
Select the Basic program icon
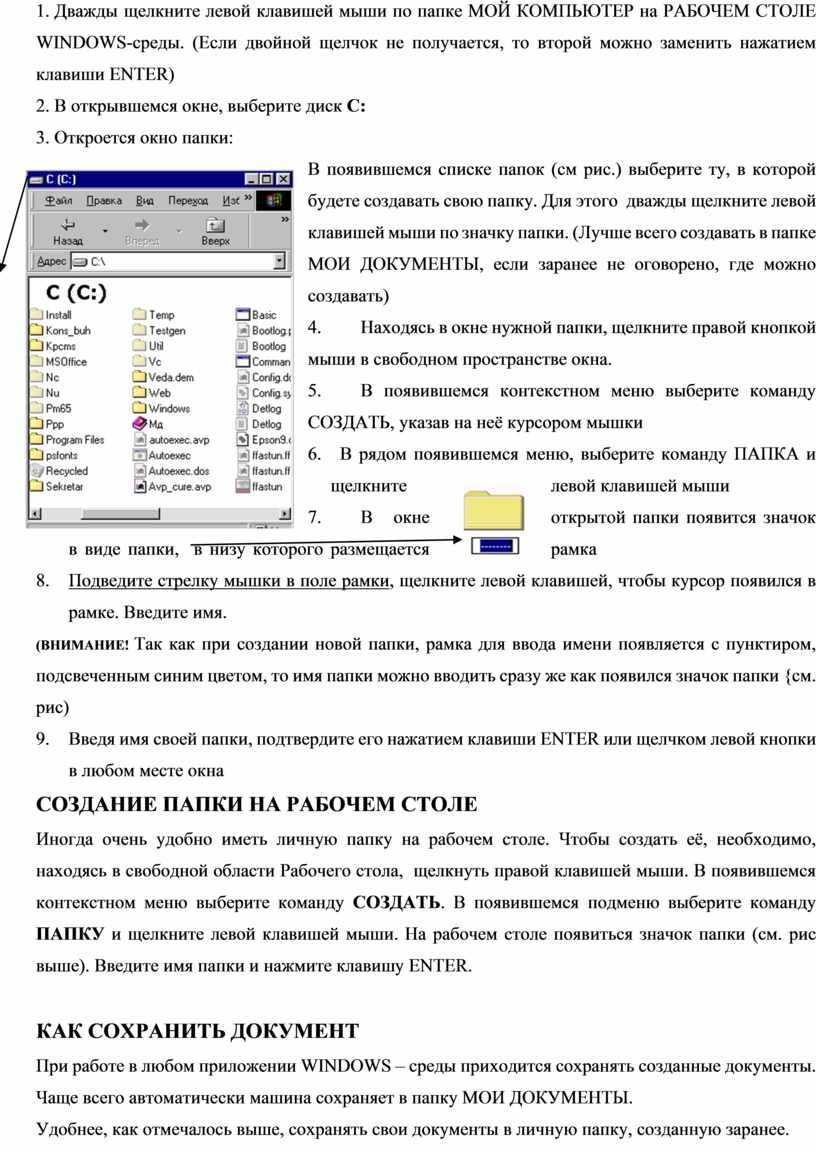tap(243, 314)
